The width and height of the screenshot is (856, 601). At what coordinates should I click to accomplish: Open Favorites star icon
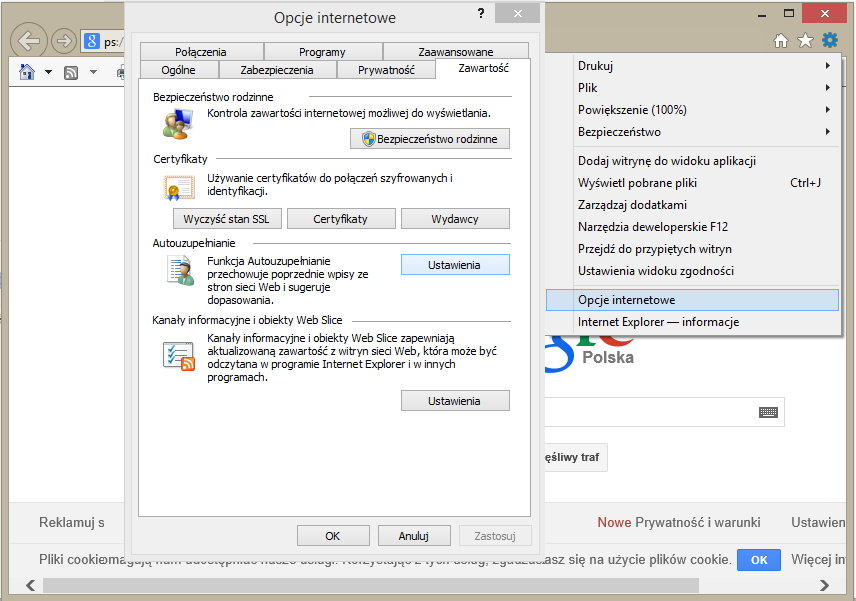[x=805, y=40]
